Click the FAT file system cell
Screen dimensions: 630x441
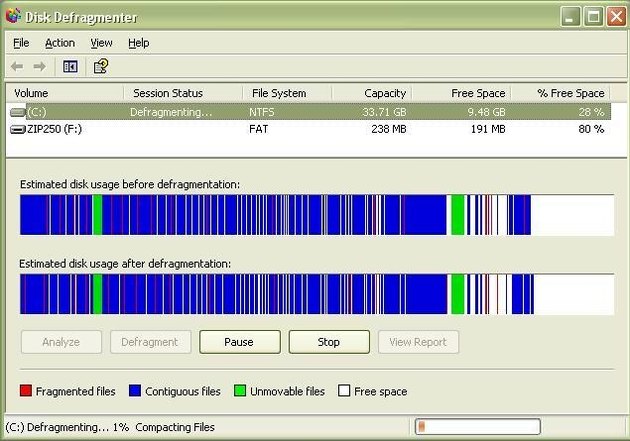(258, 129)
